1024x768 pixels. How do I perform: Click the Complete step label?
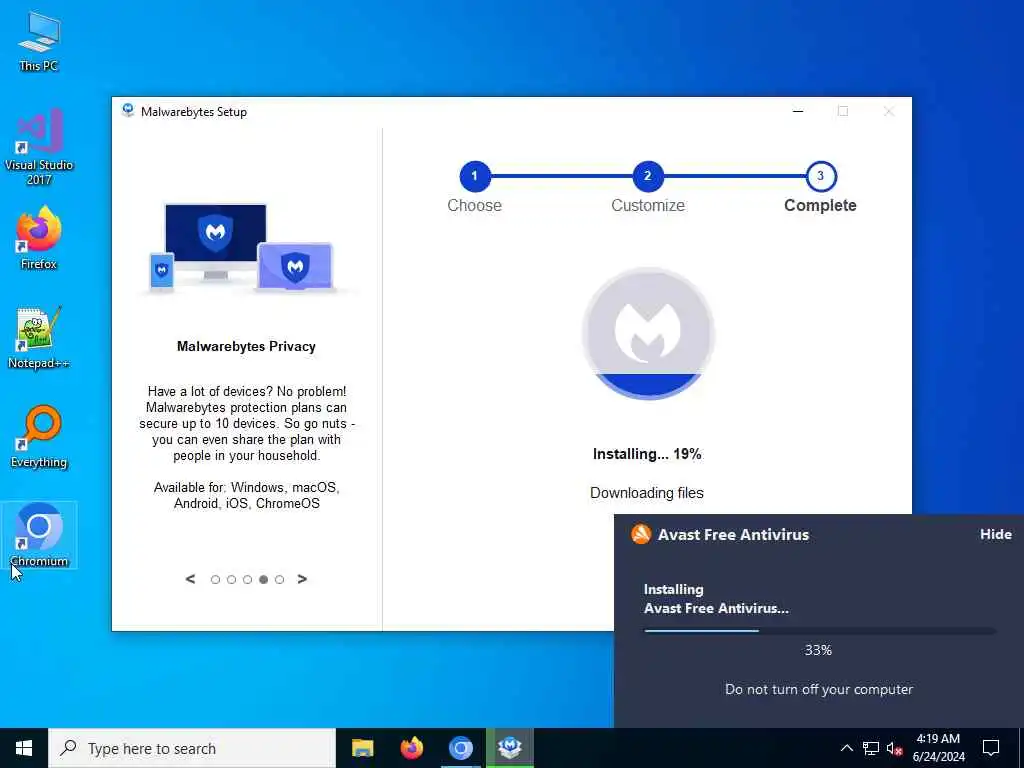coord(820,205)
